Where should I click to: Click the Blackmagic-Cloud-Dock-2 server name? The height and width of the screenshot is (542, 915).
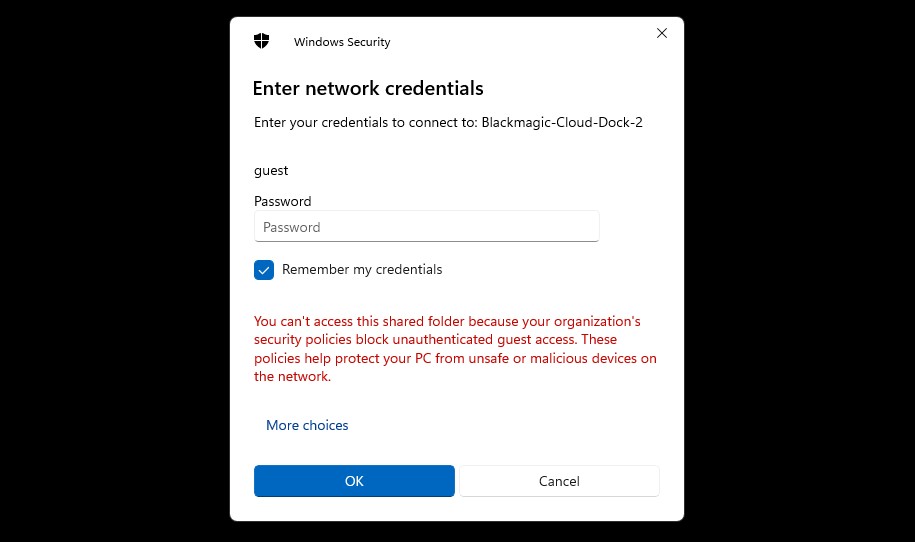(x=562, y=123)
